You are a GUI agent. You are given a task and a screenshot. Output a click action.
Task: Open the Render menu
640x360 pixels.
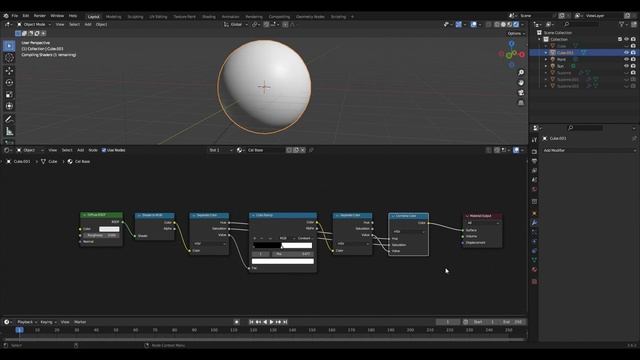40,16
